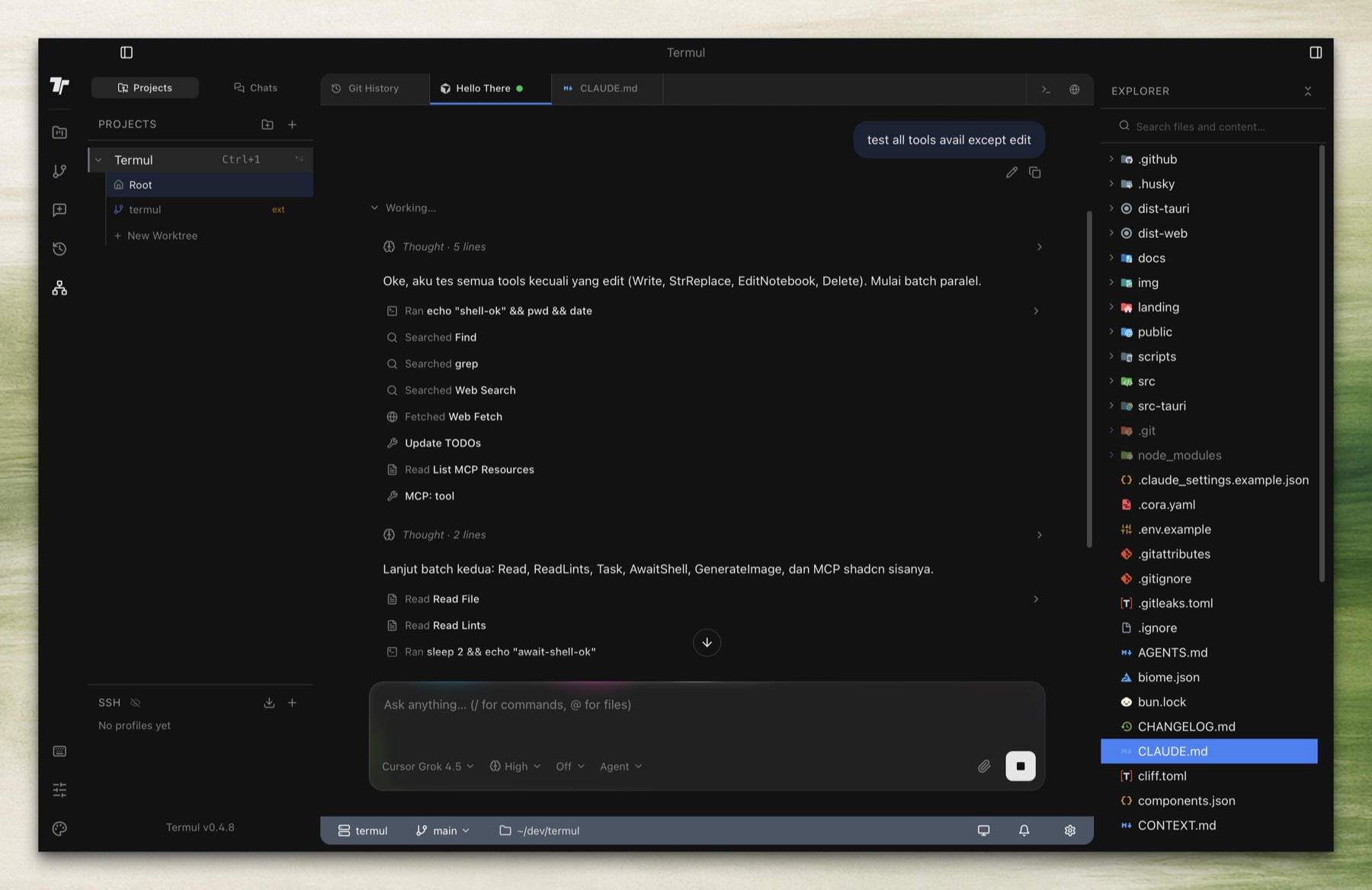Open the CHANGELOG.md file
The height and width of the screenshot is (890, 1372).
coord(1210,727)
